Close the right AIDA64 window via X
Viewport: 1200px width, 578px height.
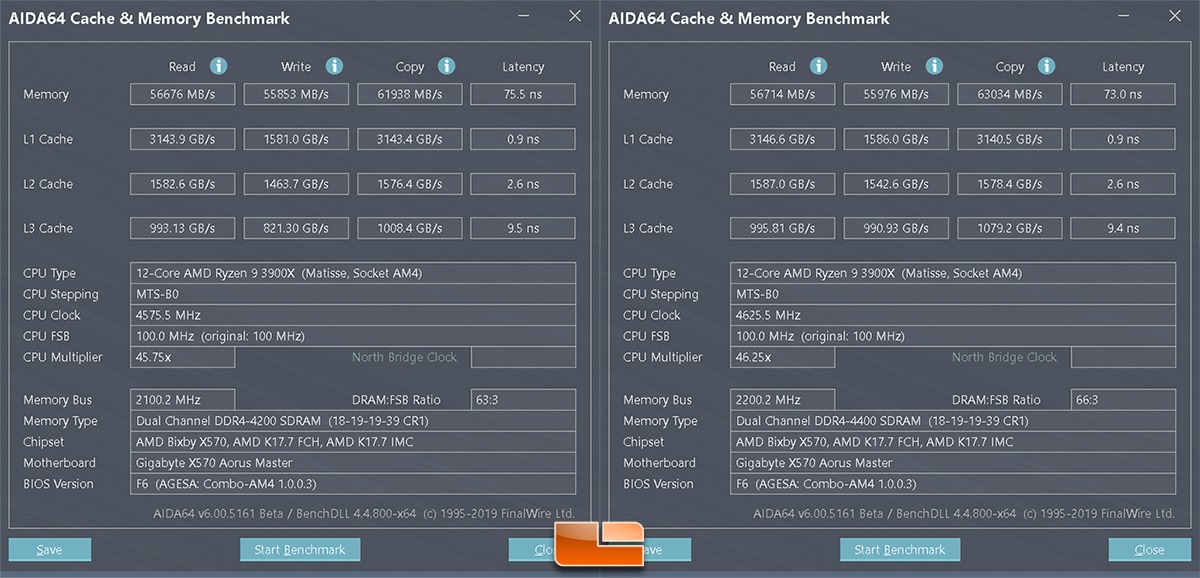[1174, 16]
